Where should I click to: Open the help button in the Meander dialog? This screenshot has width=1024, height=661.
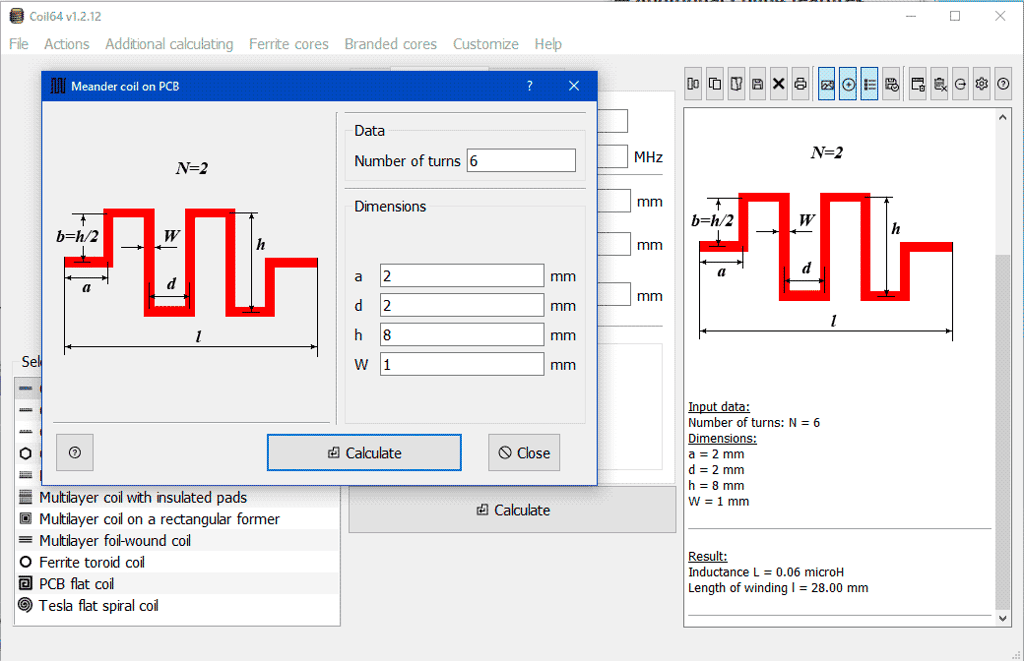75,452
